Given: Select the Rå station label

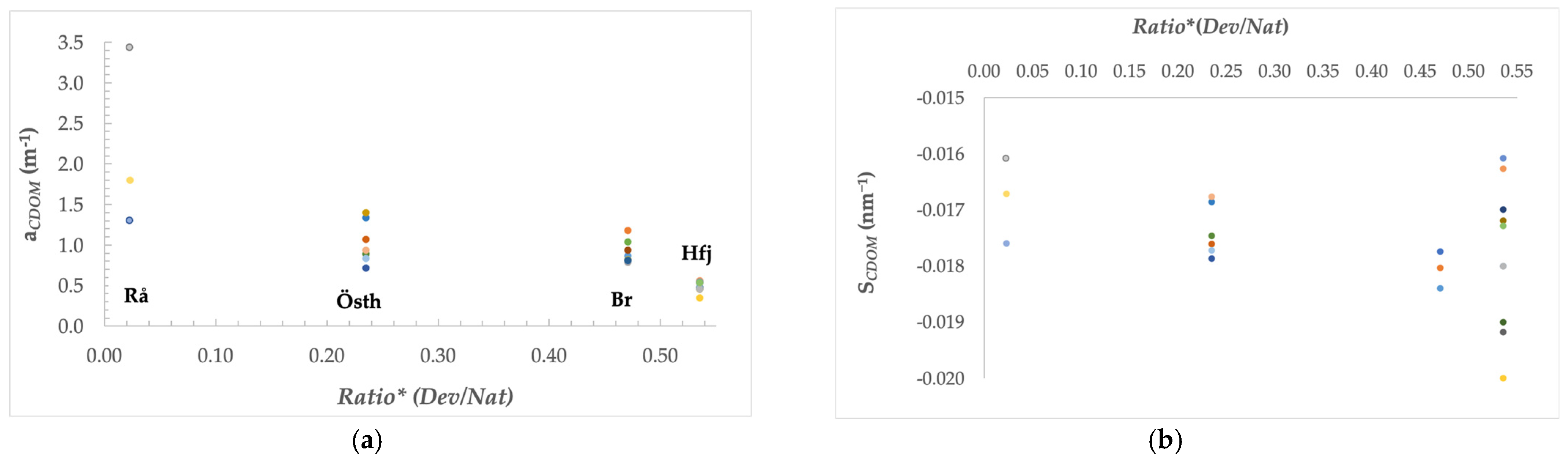Looking at the screenshot, I should pyautogui.click(x=136, y=296).
